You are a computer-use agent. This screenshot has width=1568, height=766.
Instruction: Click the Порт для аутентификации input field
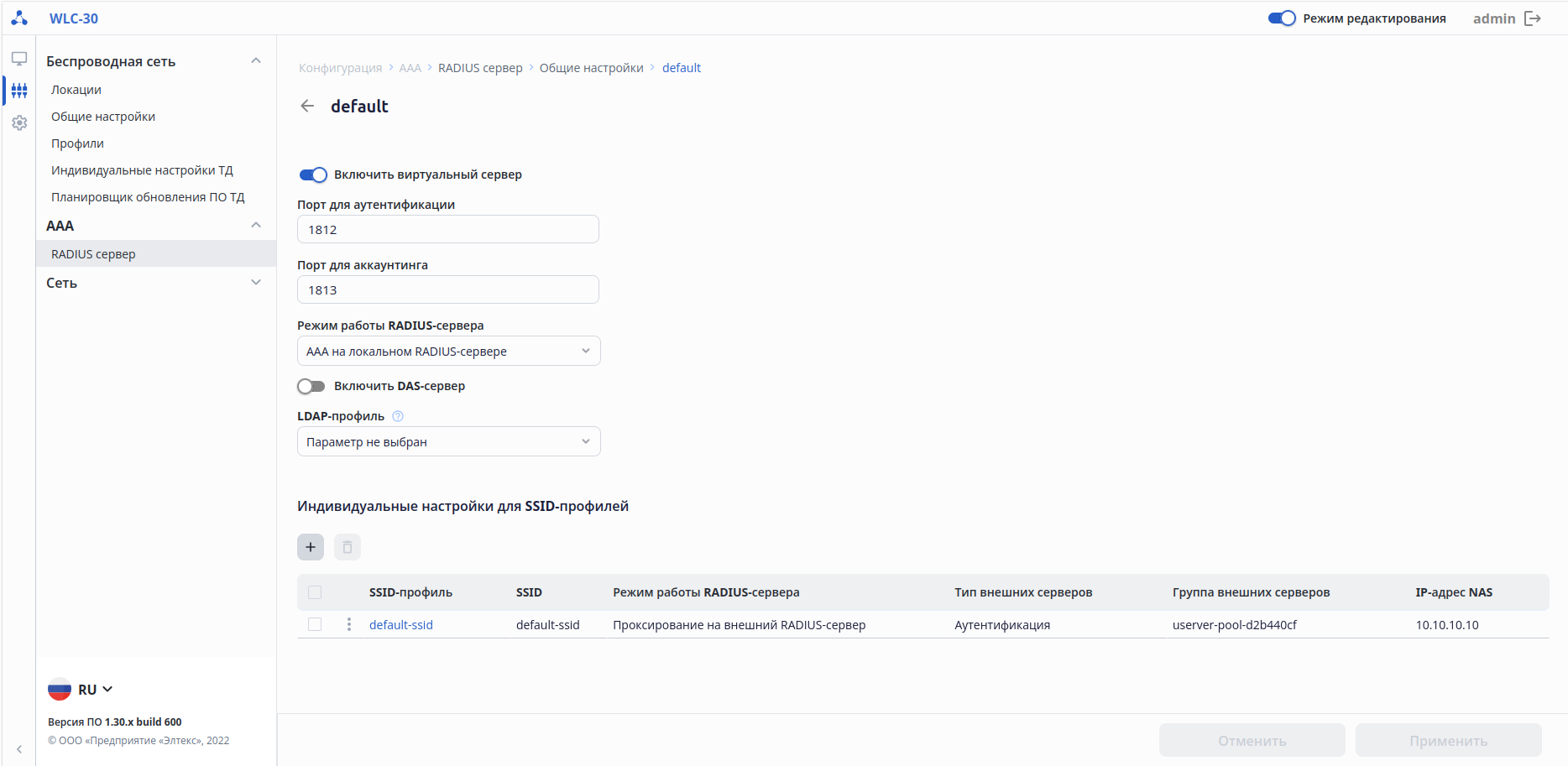click(448, 229)
